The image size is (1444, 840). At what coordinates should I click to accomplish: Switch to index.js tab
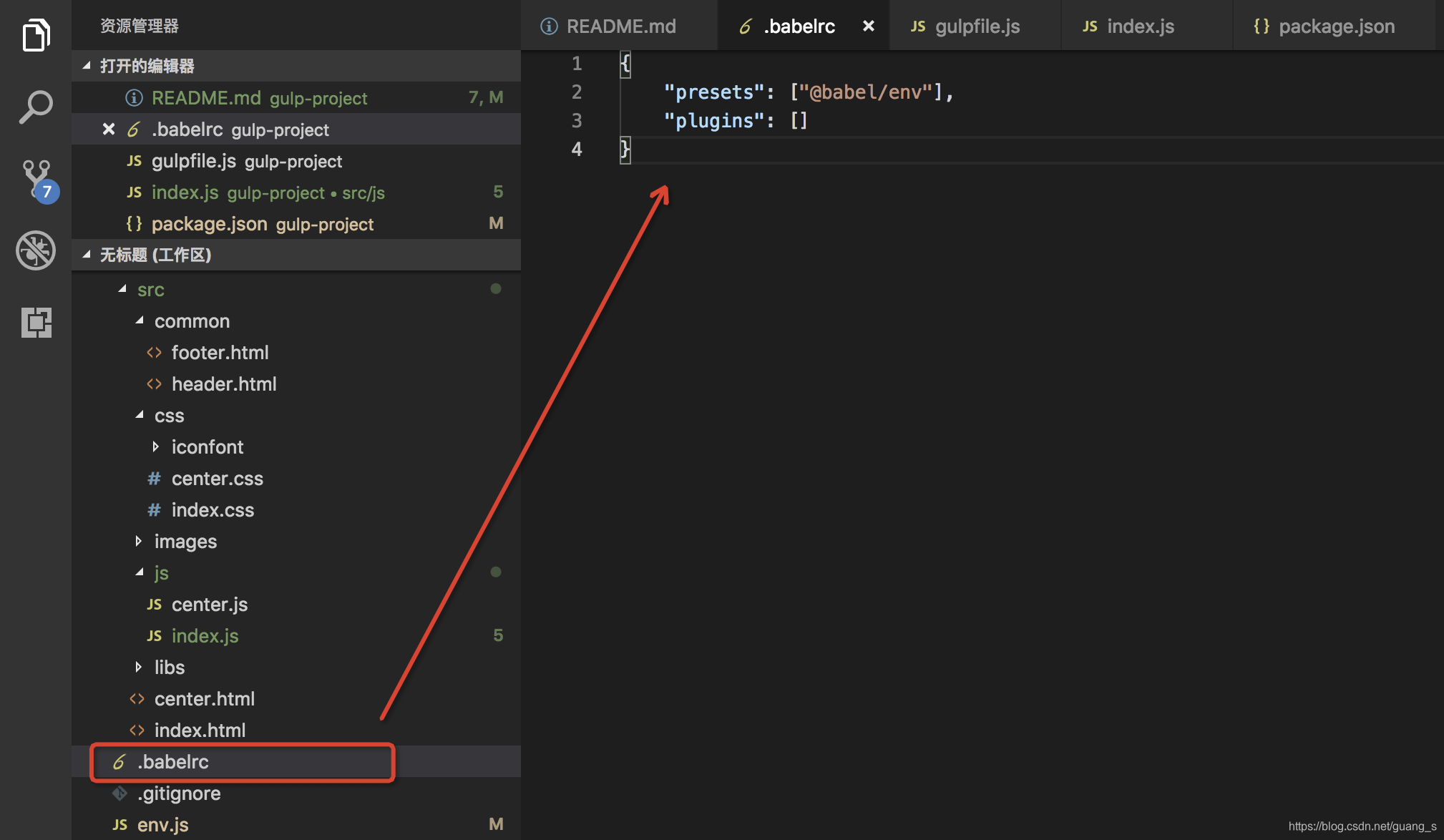point(1147,26)
